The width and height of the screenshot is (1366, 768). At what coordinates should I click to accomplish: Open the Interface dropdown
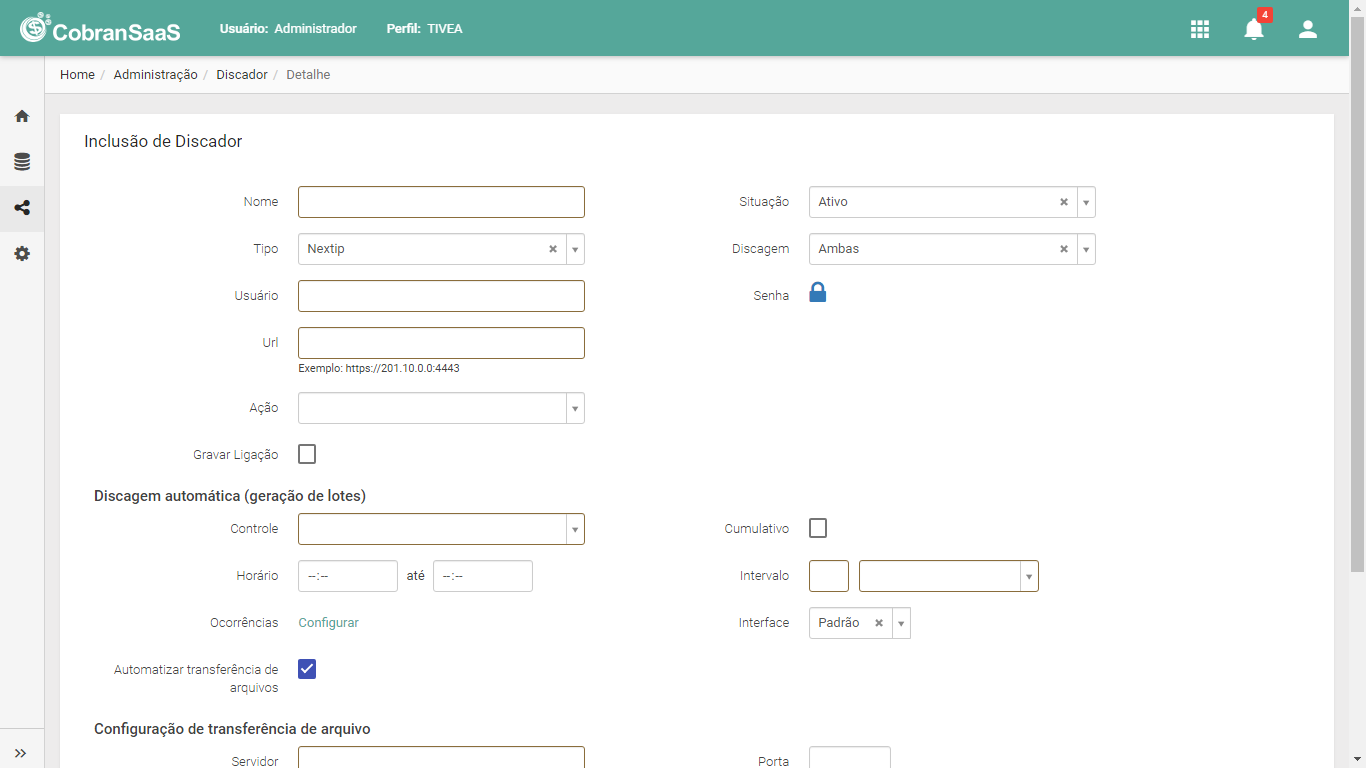tap(901, 623)
